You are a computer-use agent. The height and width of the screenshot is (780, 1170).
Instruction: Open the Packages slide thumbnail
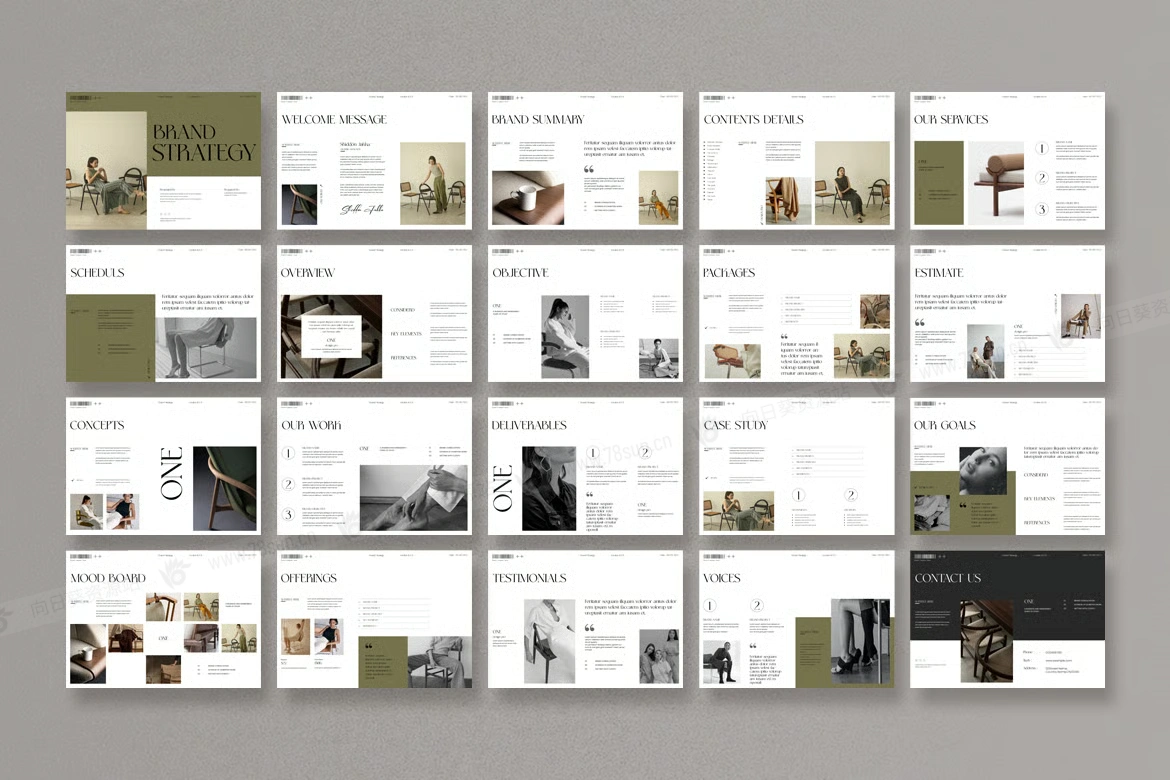pyautogui.click(x=796, y=314)
